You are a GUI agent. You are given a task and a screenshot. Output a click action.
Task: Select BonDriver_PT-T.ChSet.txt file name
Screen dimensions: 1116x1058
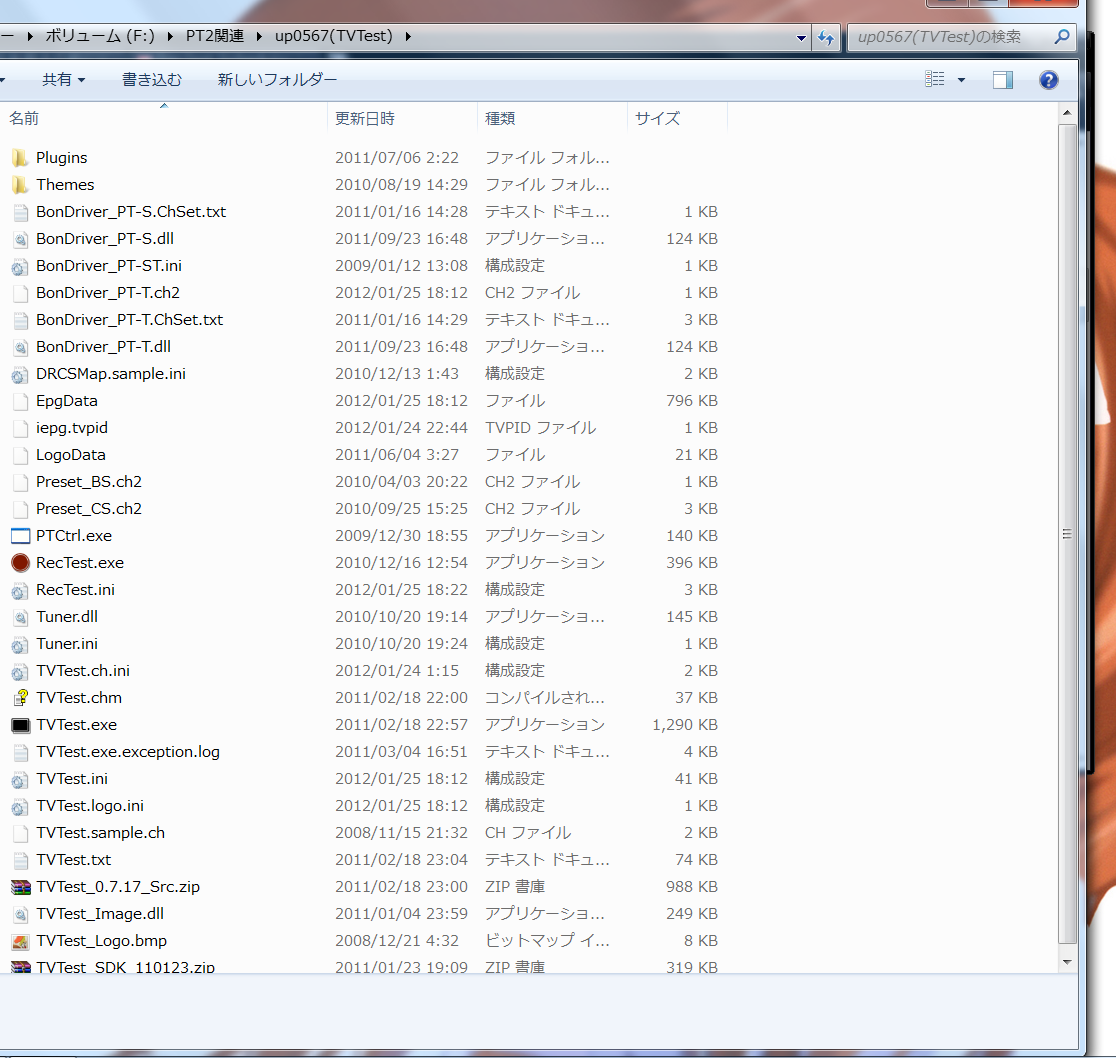click(x=130, y=320)
